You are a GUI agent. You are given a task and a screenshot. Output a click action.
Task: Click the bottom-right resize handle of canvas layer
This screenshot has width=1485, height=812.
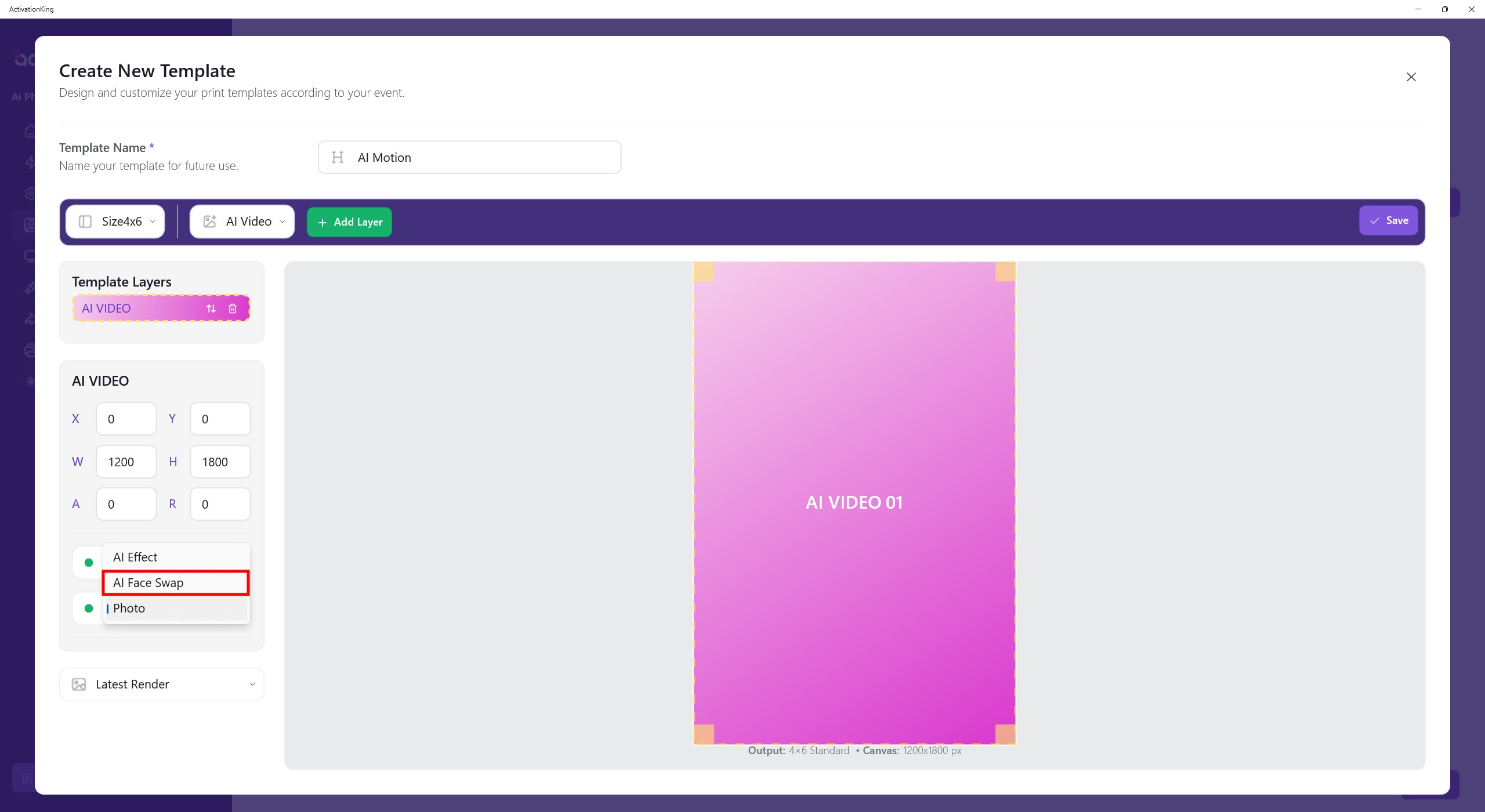click(x=1005, y=734)
